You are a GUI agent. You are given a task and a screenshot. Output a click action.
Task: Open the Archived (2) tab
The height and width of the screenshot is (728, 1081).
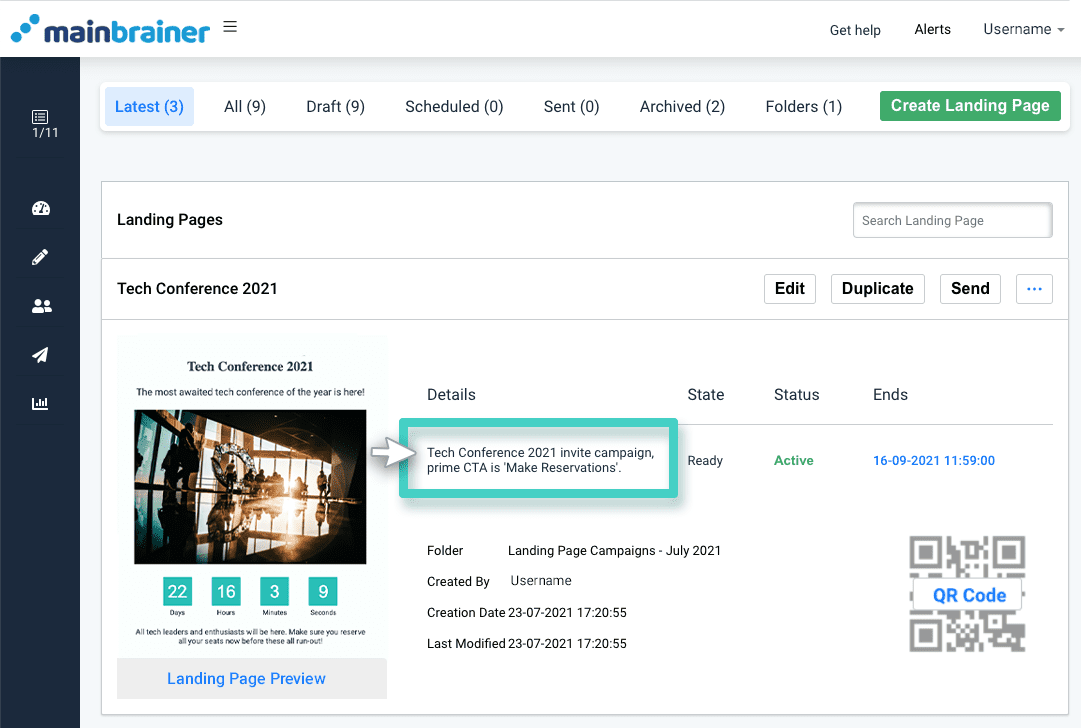tap(681, 106)
